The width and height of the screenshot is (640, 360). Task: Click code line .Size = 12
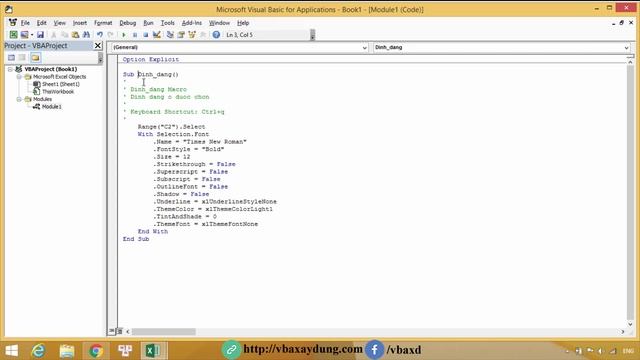click(x=172, y=157)
